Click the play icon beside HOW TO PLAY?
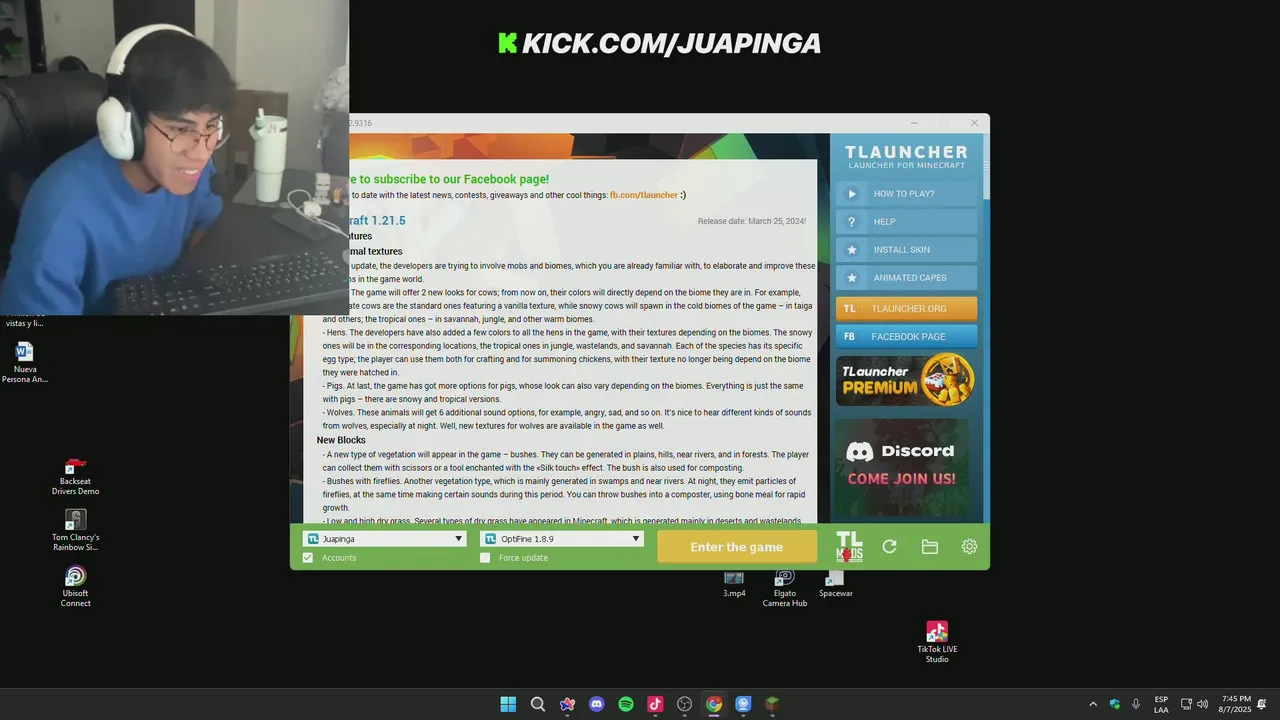Viewport: 1280px width, 720px height. pyautogui.click(x=852, y=194)
